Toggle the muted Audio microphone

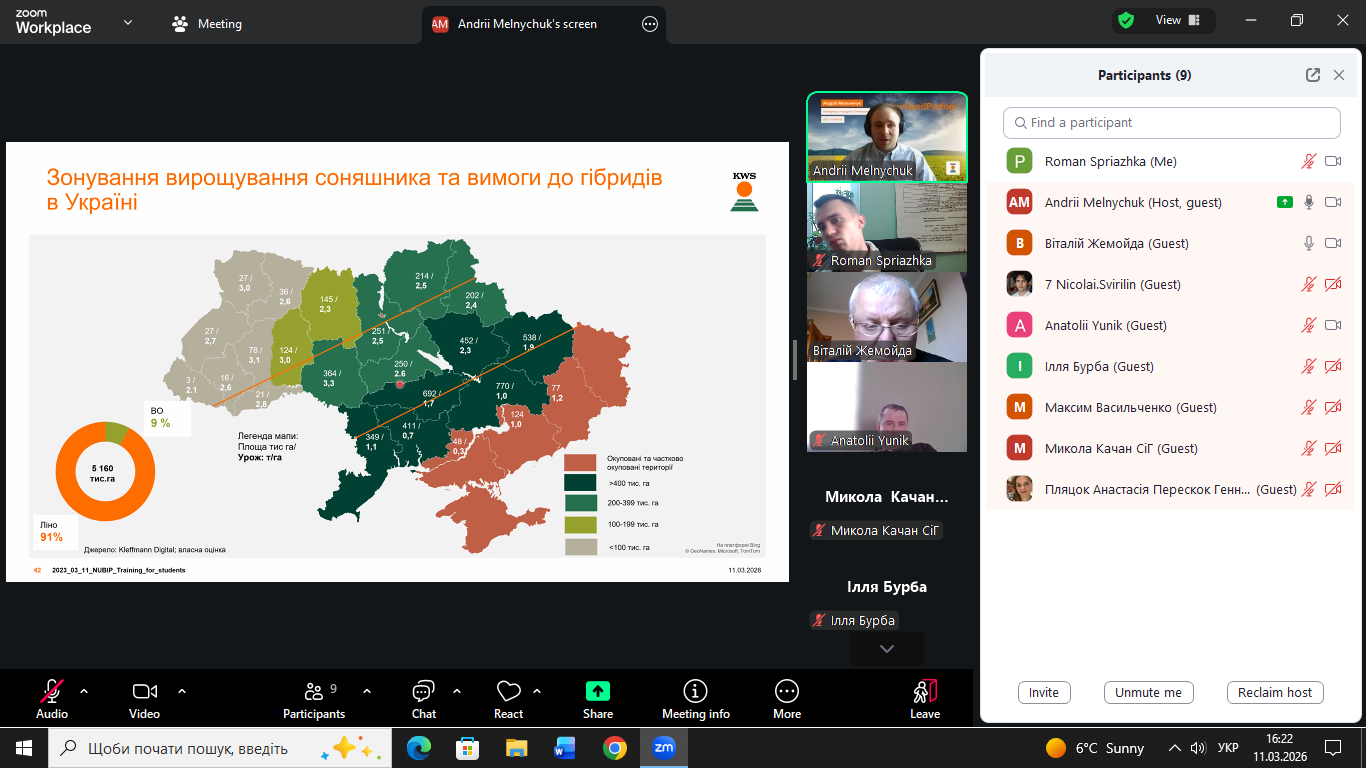coord(52,691)
